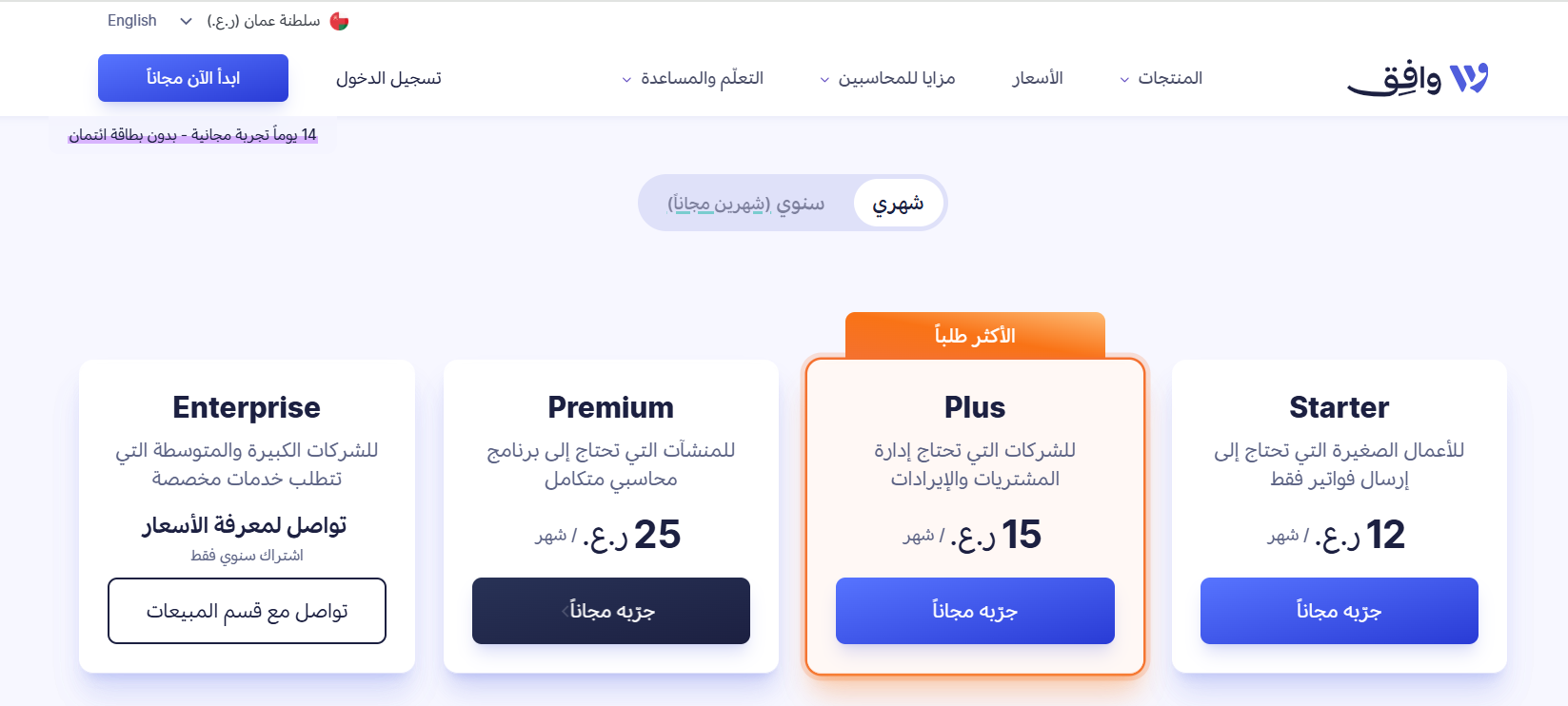Select the شهري billing option

(898, 202)
